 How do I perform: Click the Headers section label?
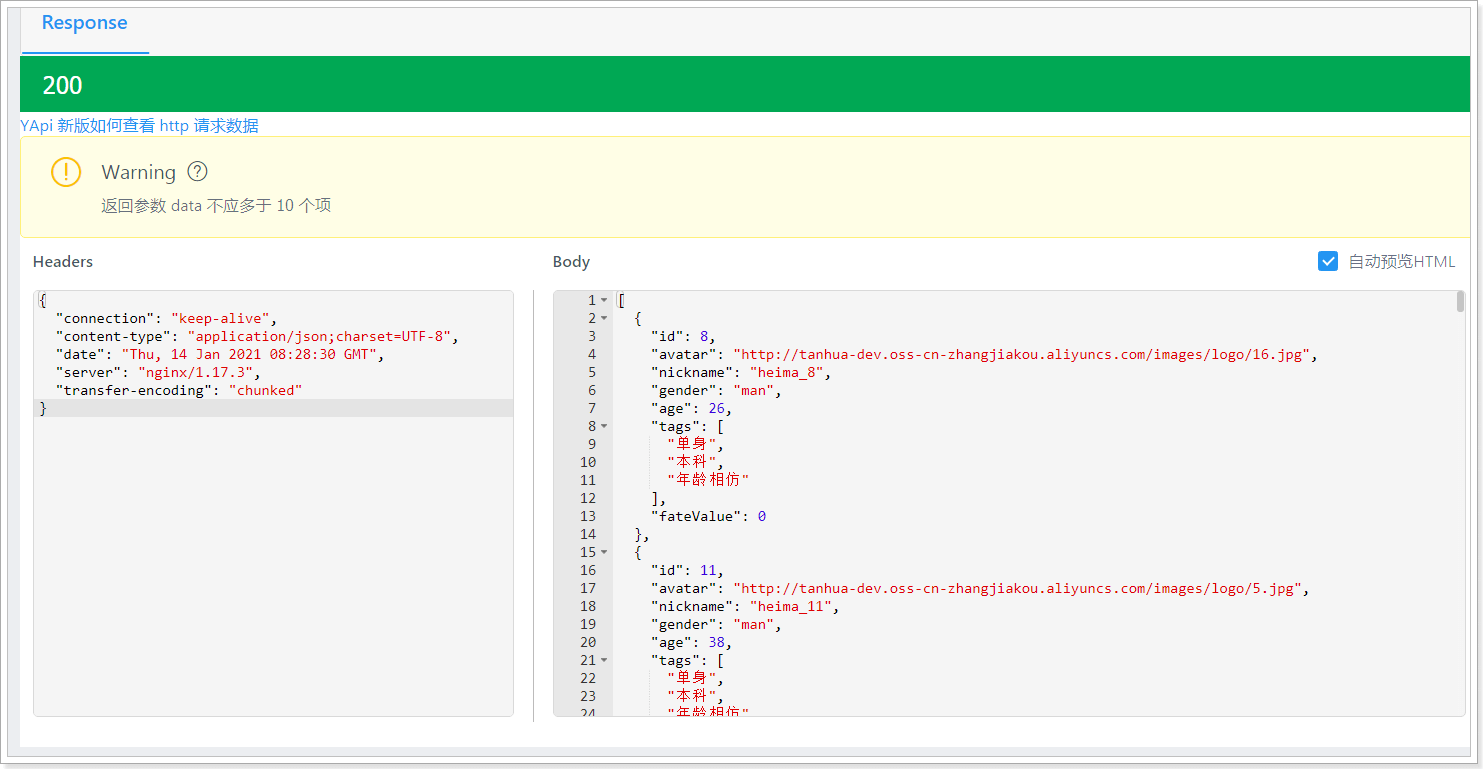[x=63, y=261]
